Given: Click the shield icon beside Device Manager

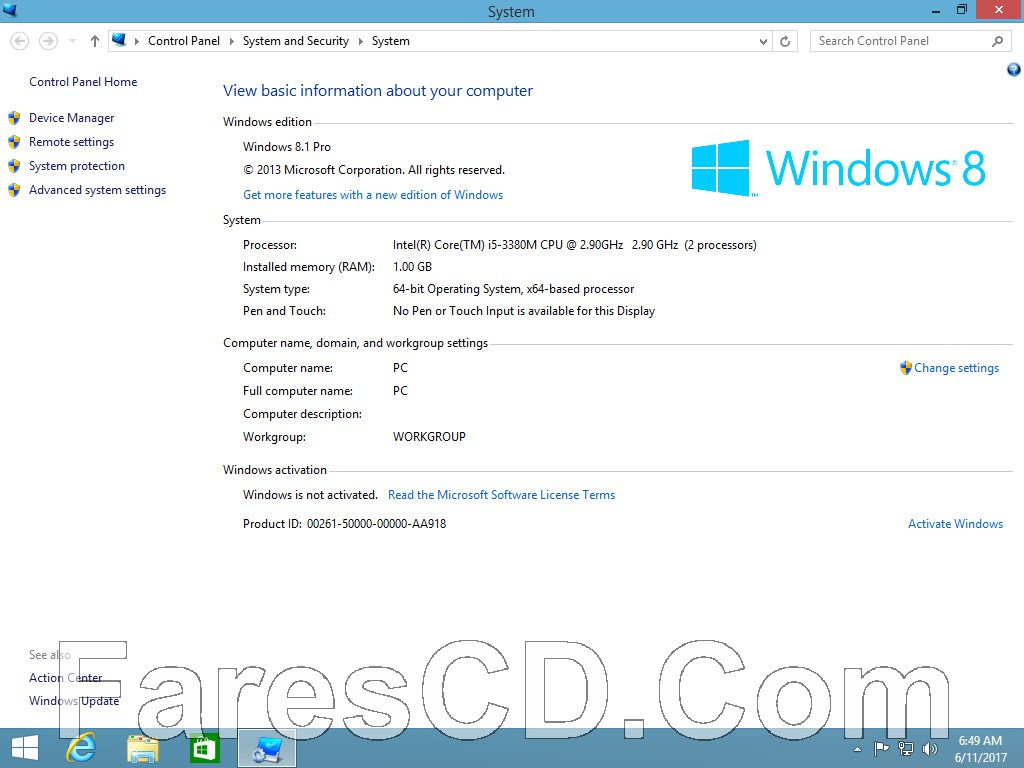Looking at the screenshot, I should click(14, 118).
